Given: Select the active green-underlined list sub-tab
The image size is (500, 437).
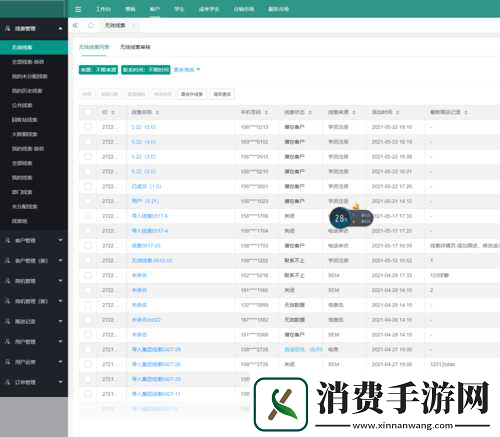Looking at the screenshot, I should (94, 47).
